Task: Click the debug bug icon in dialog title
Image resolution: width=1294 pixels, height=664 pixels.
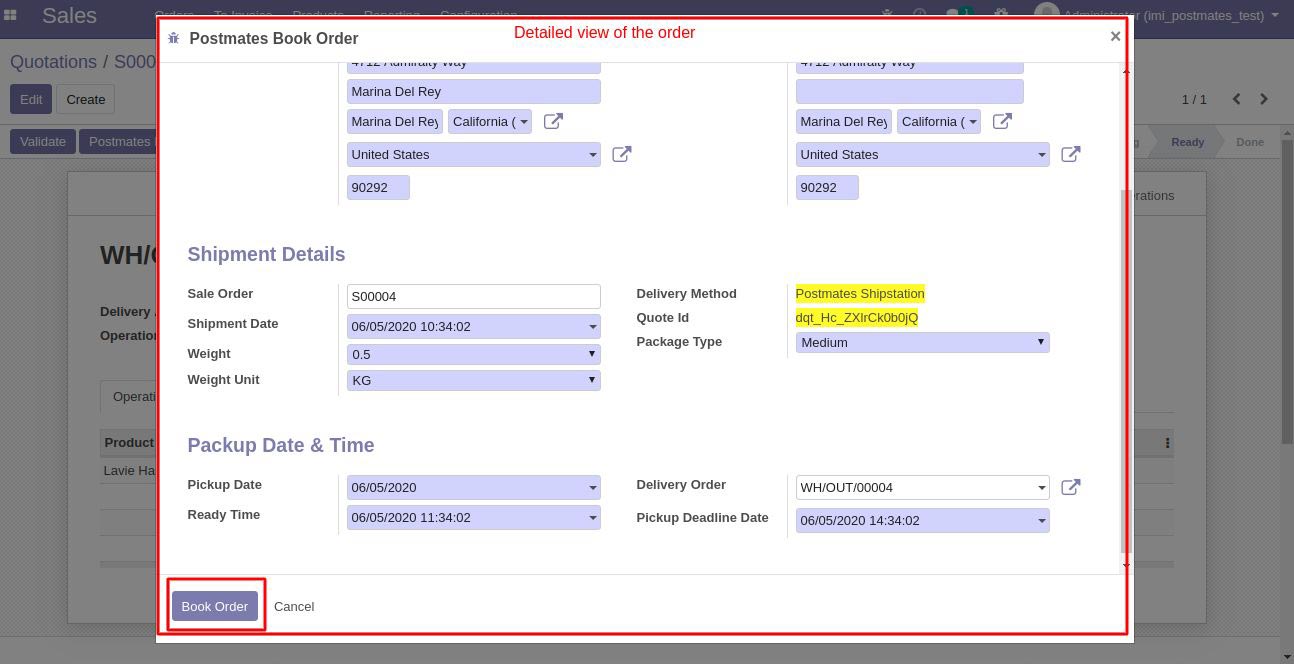Action: (174, 38)
